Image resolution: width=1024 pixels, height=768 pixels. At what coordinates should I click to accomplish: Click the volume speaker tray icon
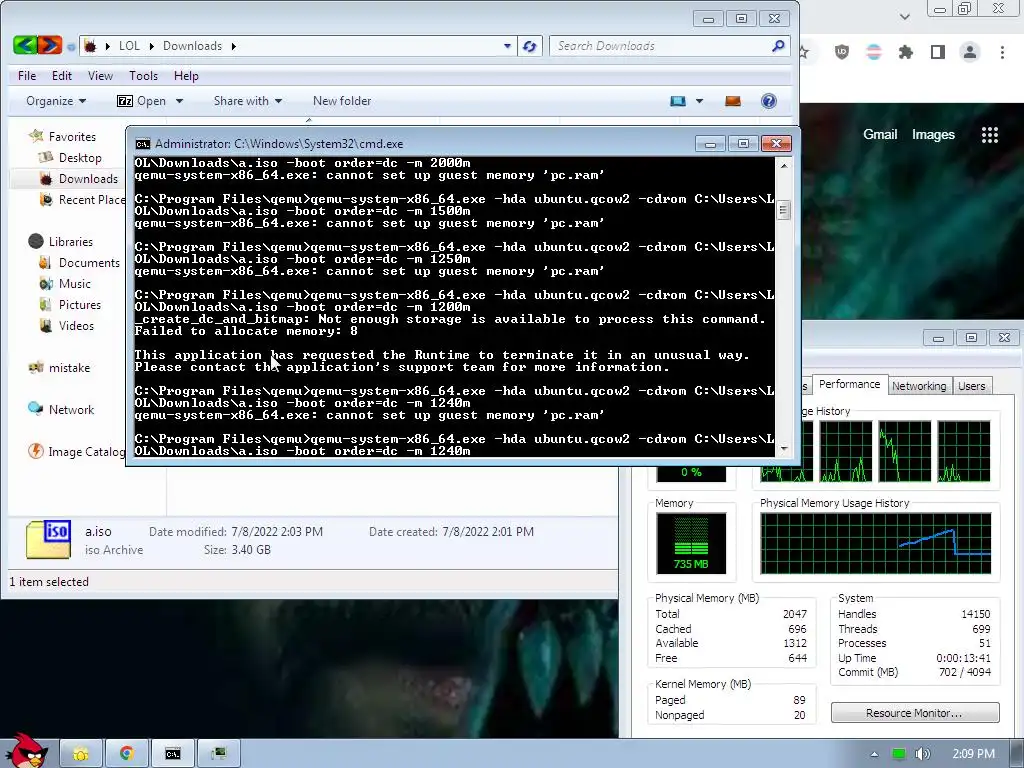coord(922,754)
